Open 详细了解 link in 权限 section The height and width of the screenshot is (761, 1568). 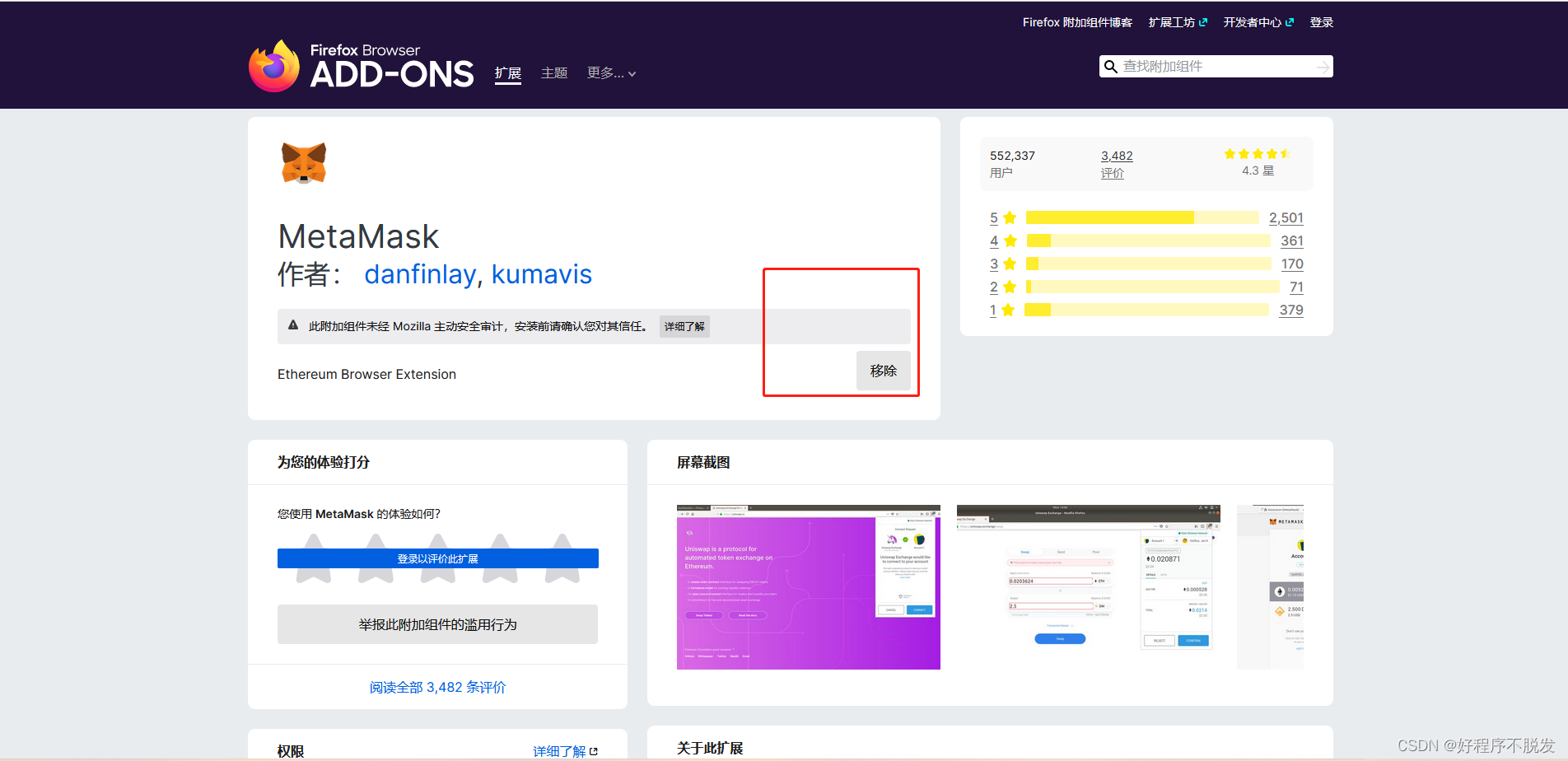tap(565, 751)
